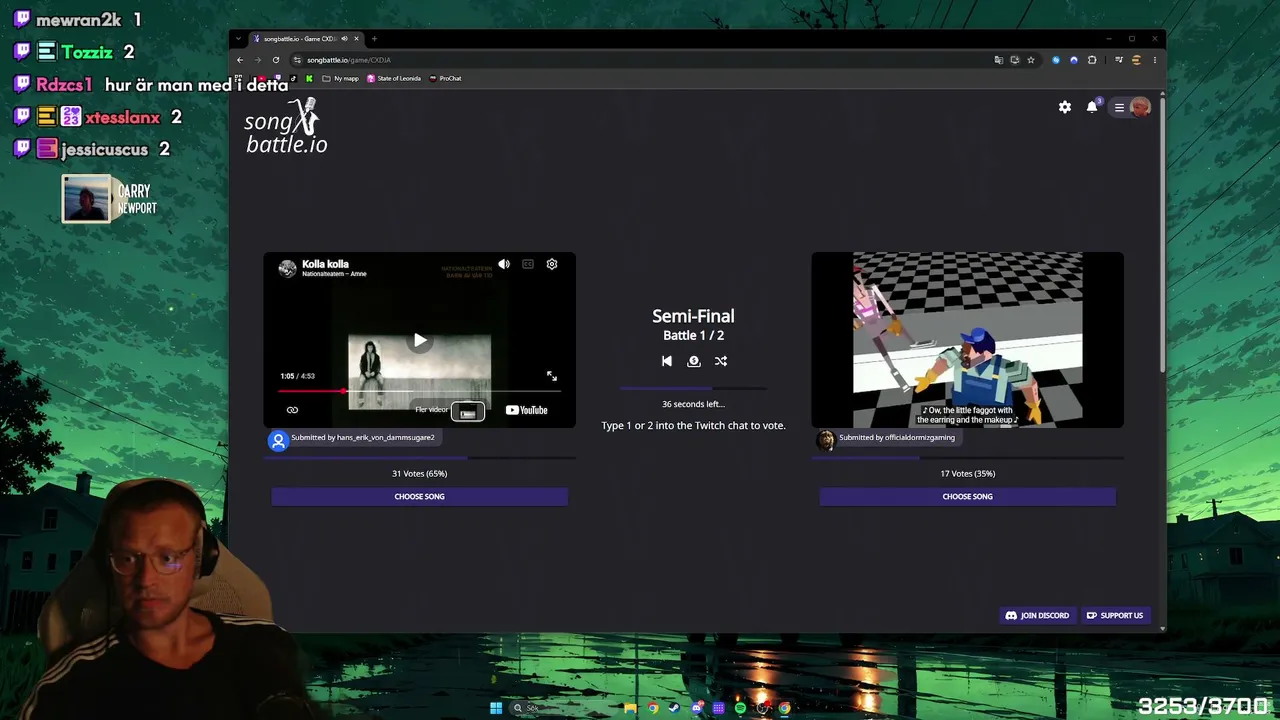Click the 'Submitted by hans_erik_von_dammsugare2' label
Image resolution: width=1280 pixels, height=720 pixels.
(x=363, y=437)
